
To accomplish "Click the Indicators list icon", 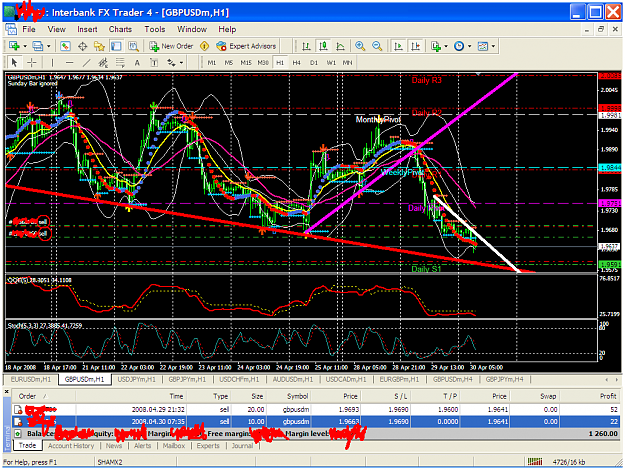I will pos(436,46).
